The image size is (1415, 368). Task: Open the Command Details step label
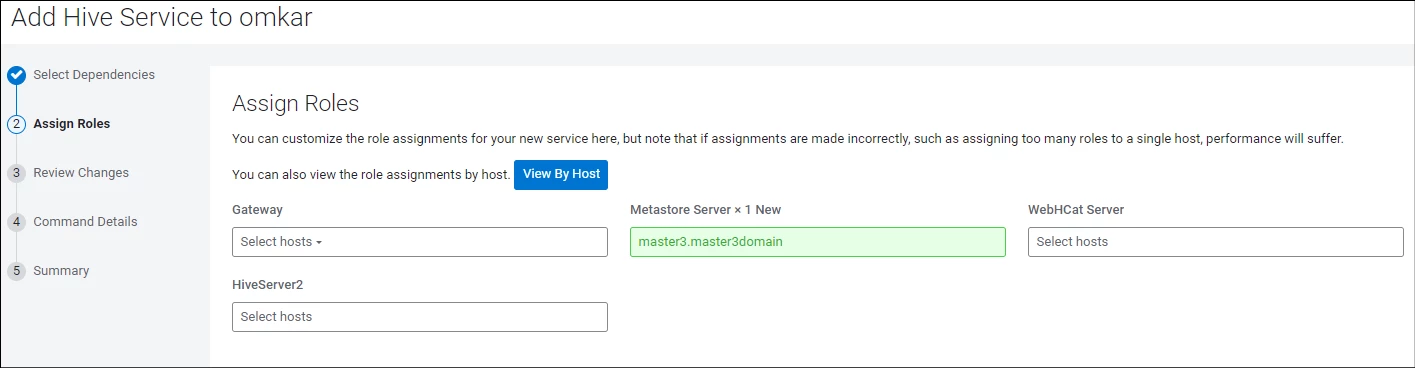pyautogui.click(x=85, y=222)
